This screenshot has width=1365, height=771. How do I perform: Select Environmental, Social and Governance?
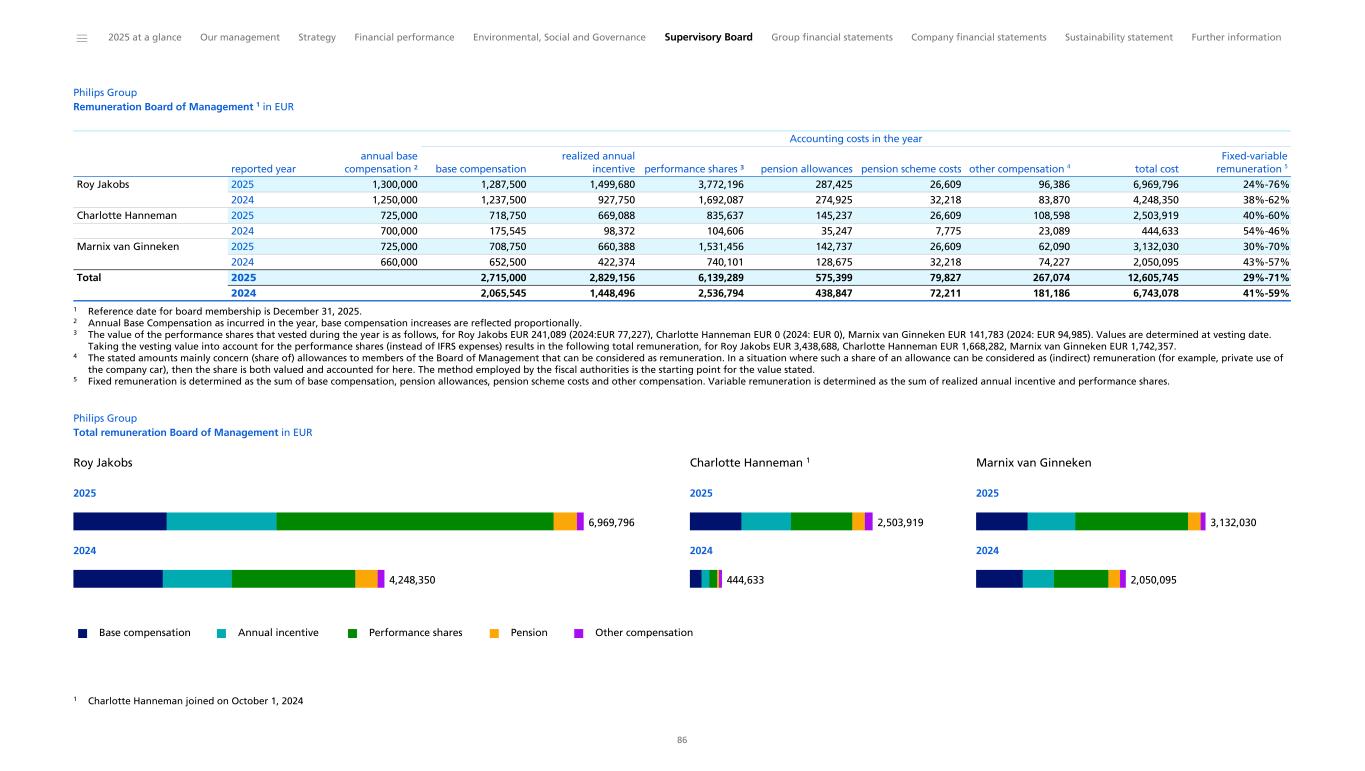[x=559, y=37]
